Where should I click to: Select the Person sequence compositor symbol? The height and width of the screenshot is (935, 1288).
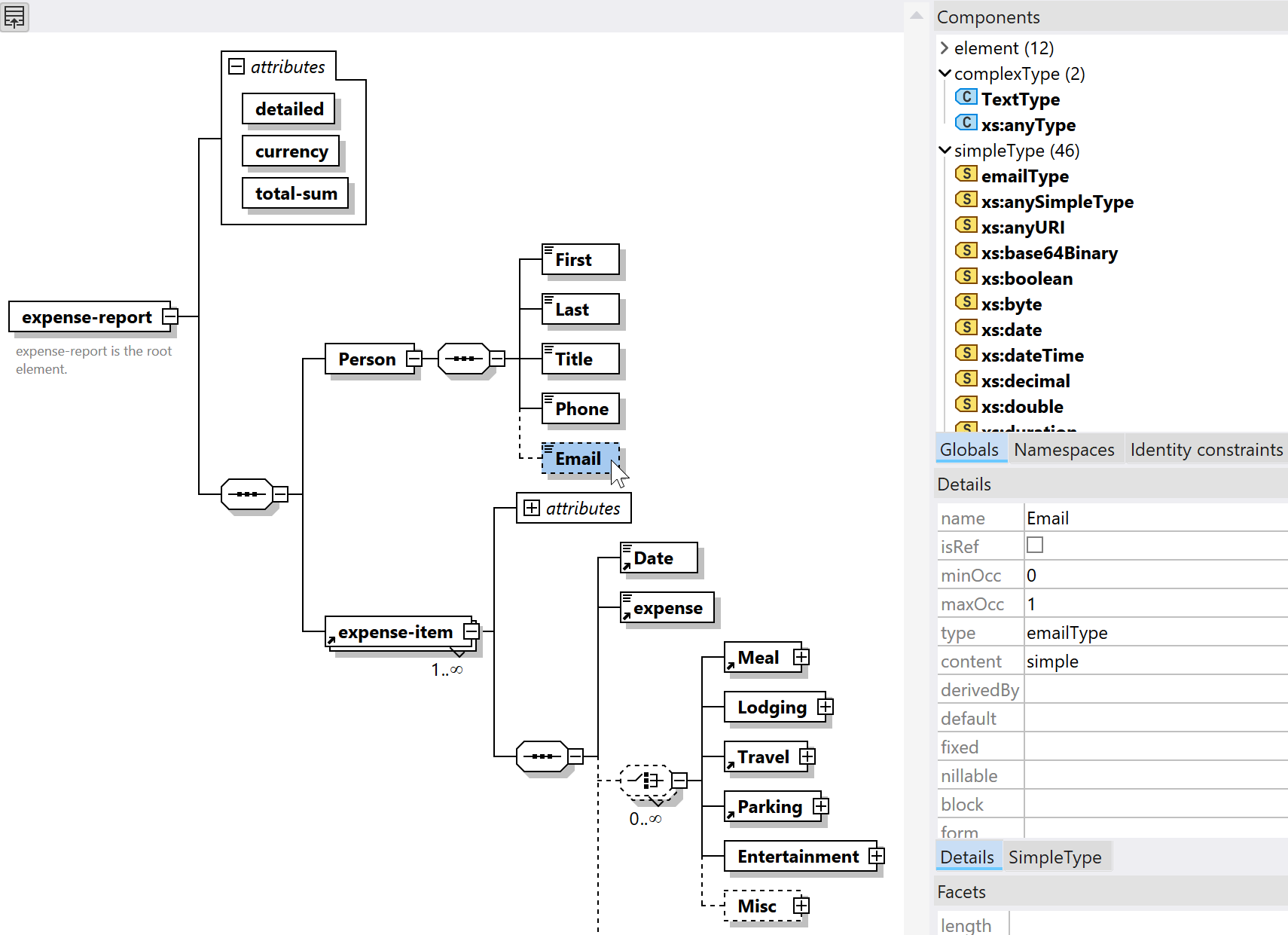[463, 359]
